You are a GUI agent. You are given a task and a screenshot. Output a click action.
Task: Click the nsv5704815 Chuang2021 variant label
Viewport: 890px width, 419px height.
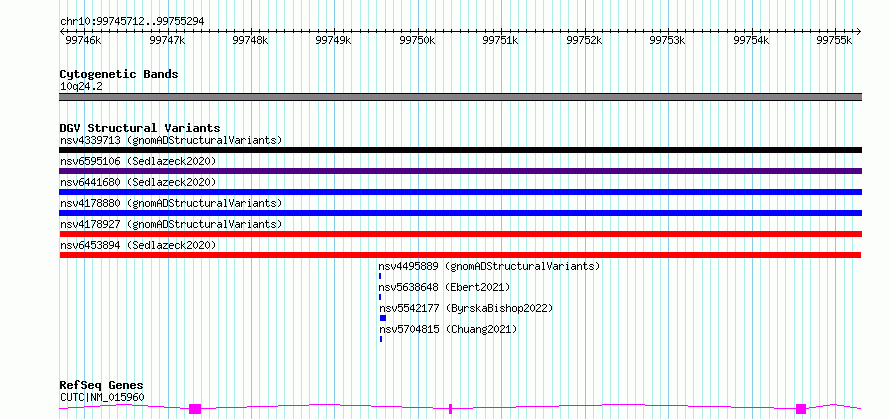448,329
